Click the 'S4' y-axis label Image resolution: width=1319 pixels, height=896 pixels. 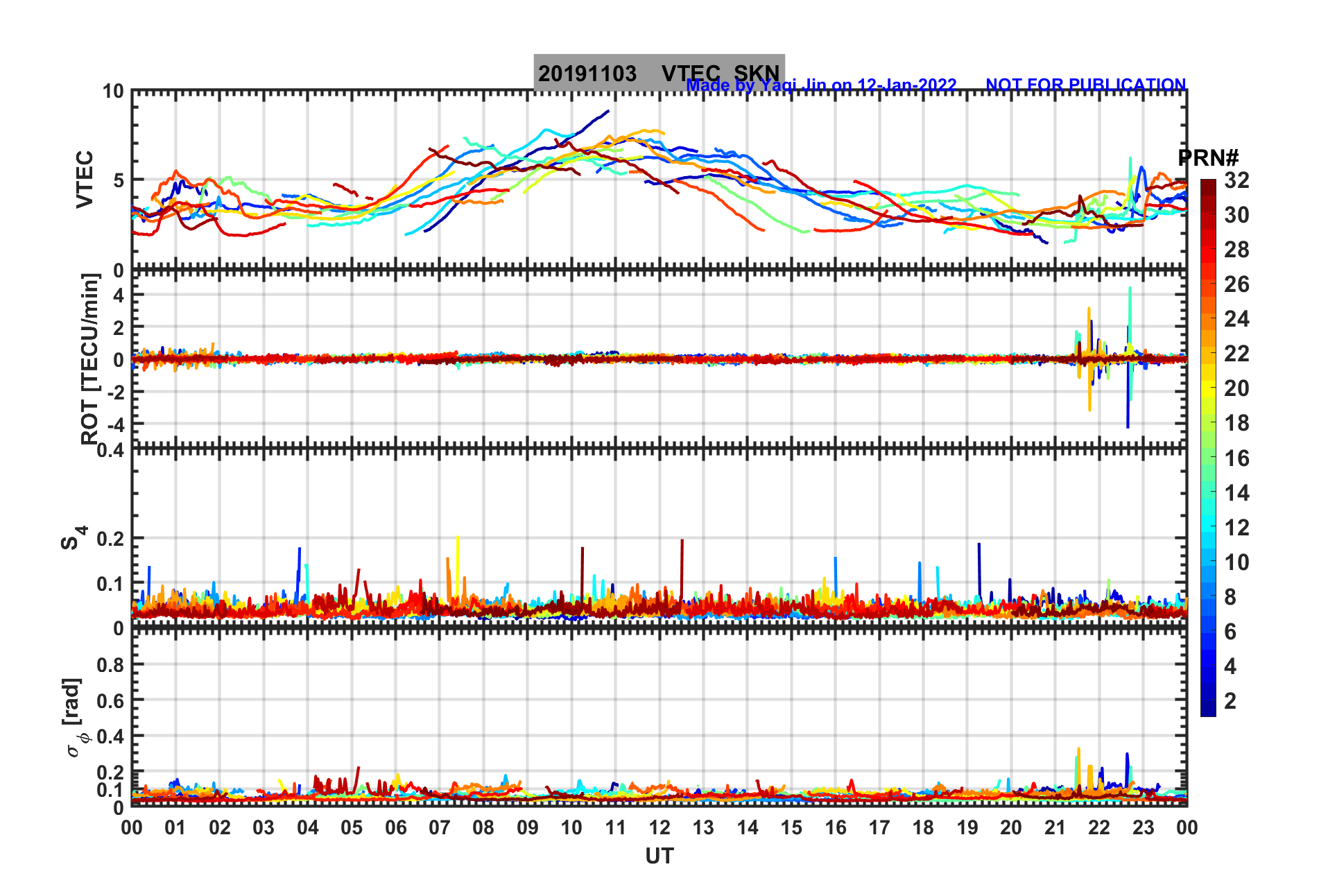pyautogui.click(x=73, y=538)
